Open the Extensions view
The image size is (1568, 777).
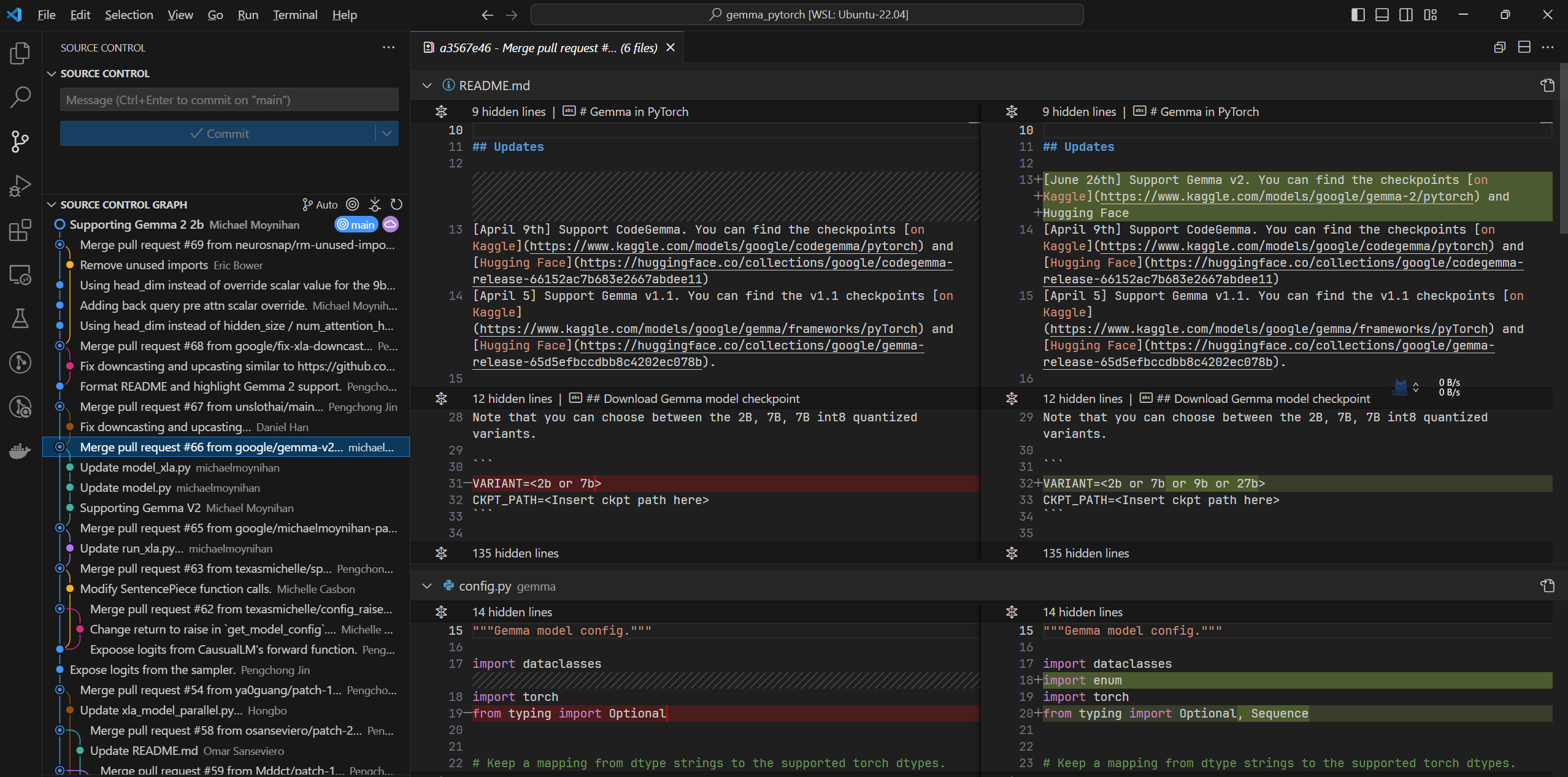[20, 230]
